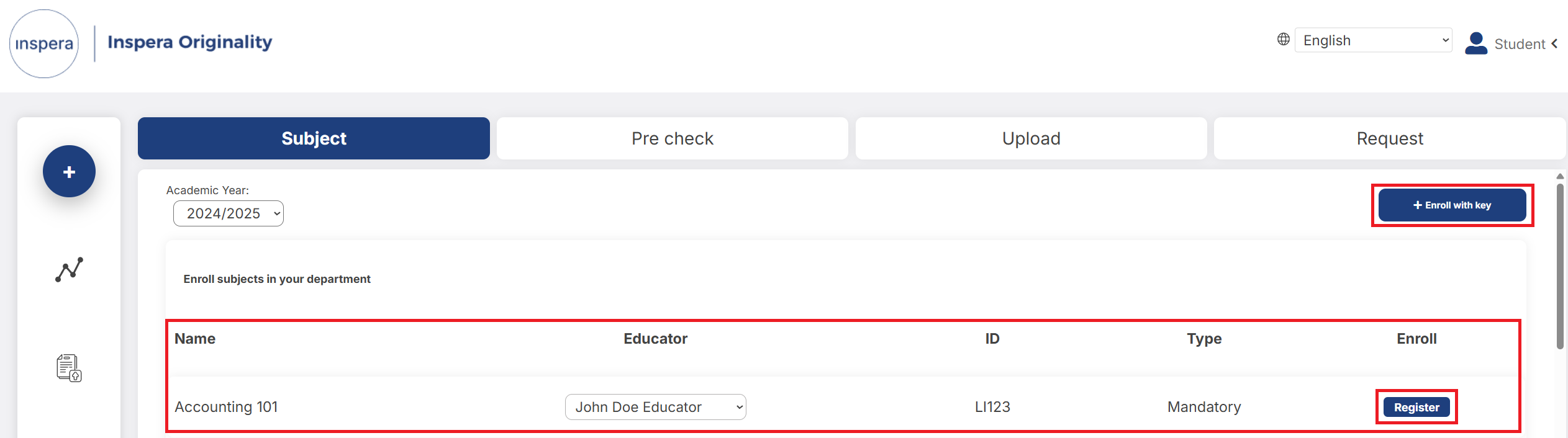Image resolution: width=1568 pixels, height=438 pixels.
Task: Click the Accounting 101 subject name
Action: tap(226, 407)
